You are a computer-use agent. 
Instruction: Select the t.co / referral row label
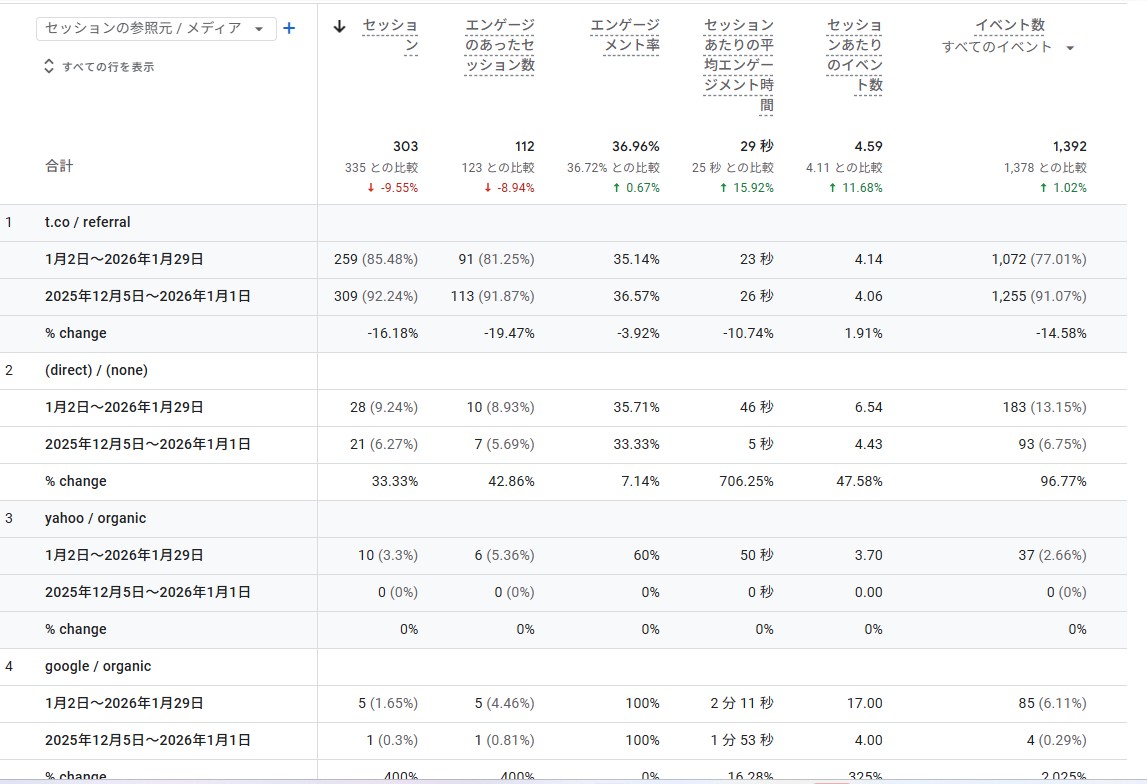[88, 222]
